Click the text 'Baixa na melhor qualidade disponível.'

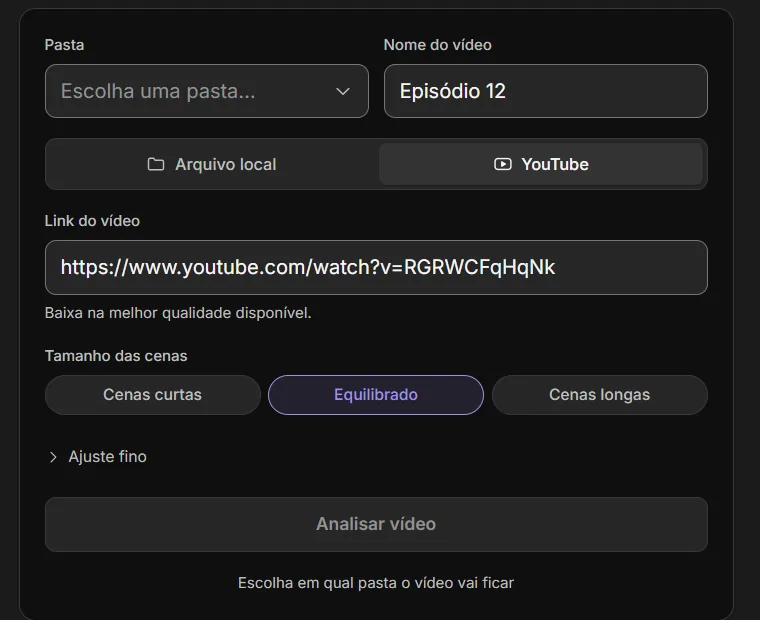point(178,313)
